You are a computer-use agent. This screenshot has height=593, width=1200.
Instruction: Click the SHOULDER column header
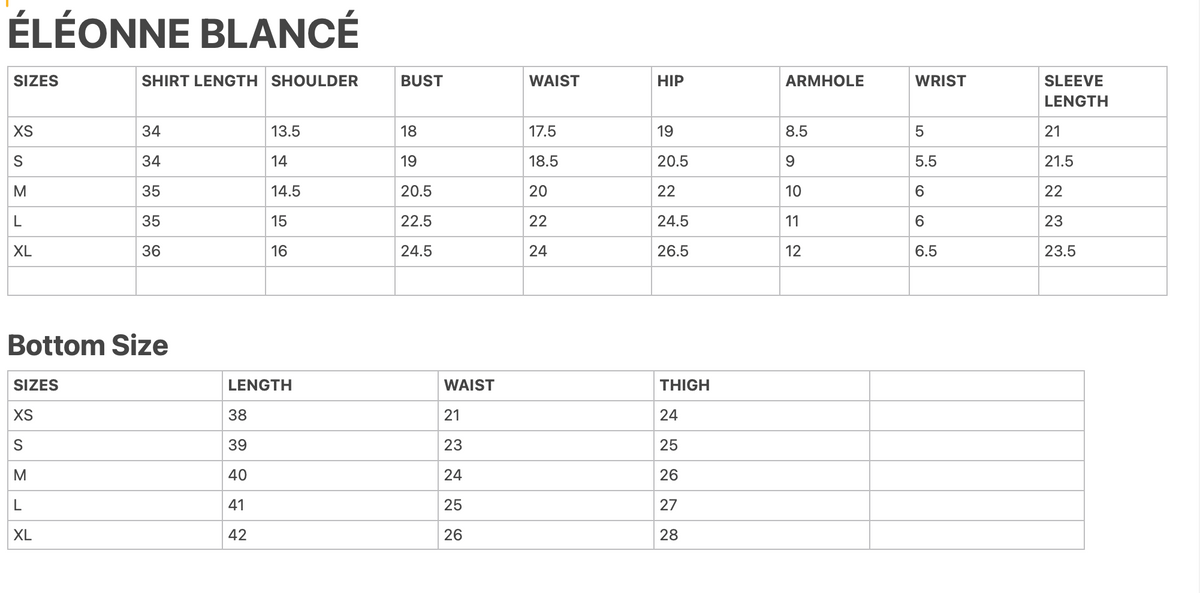314,81
